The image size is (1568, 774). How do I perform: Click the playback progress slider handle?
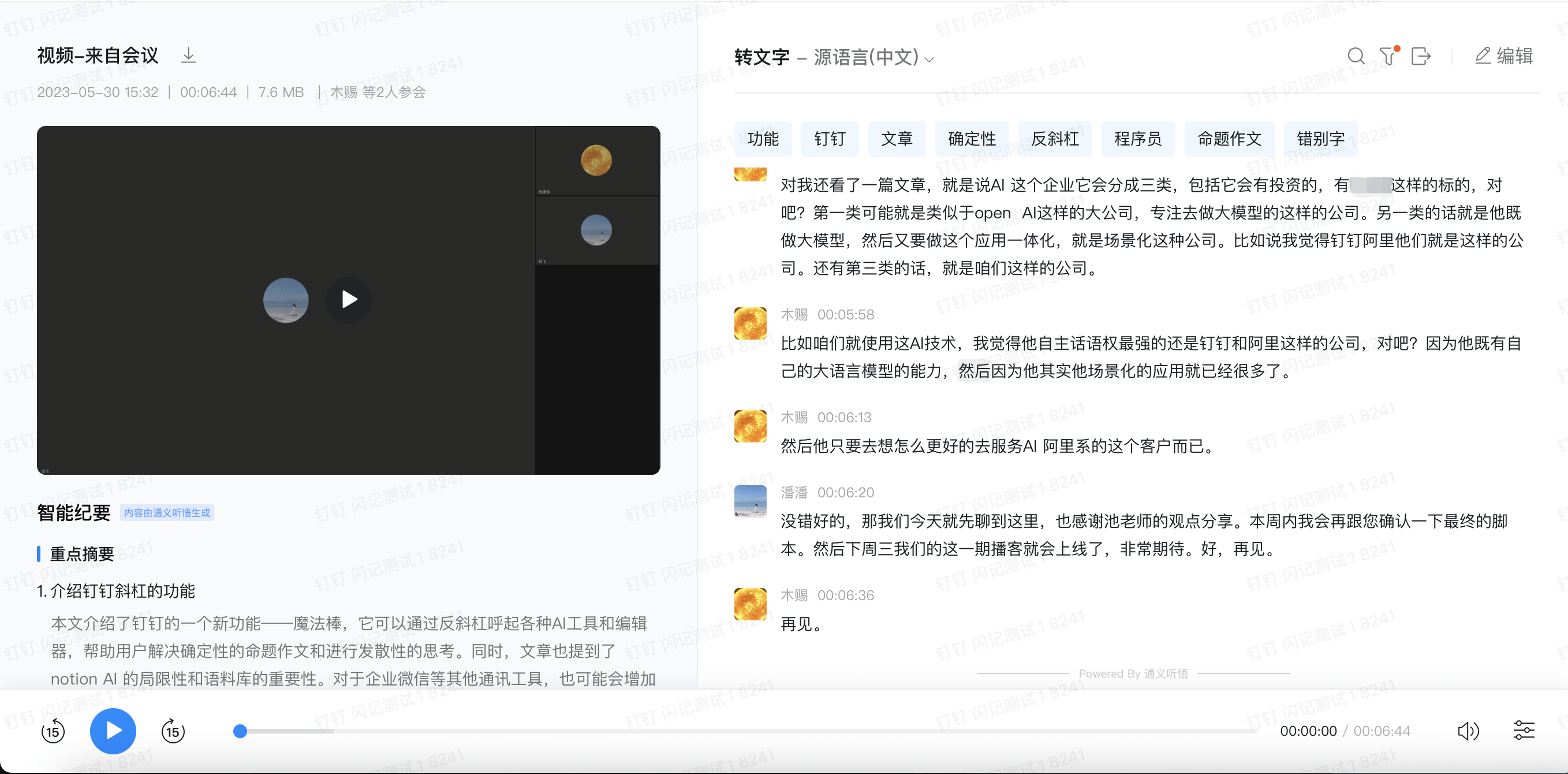[240, 731]
